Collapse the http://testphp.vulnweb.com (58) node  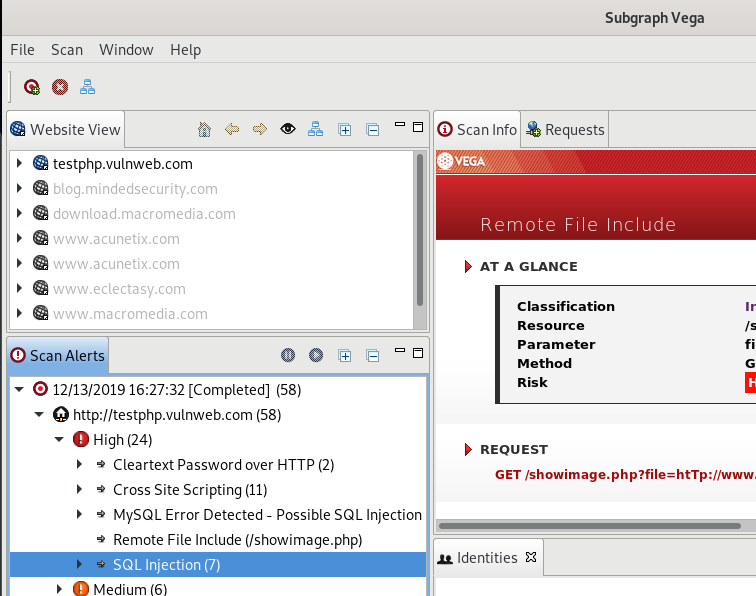[x=40, y=414]
